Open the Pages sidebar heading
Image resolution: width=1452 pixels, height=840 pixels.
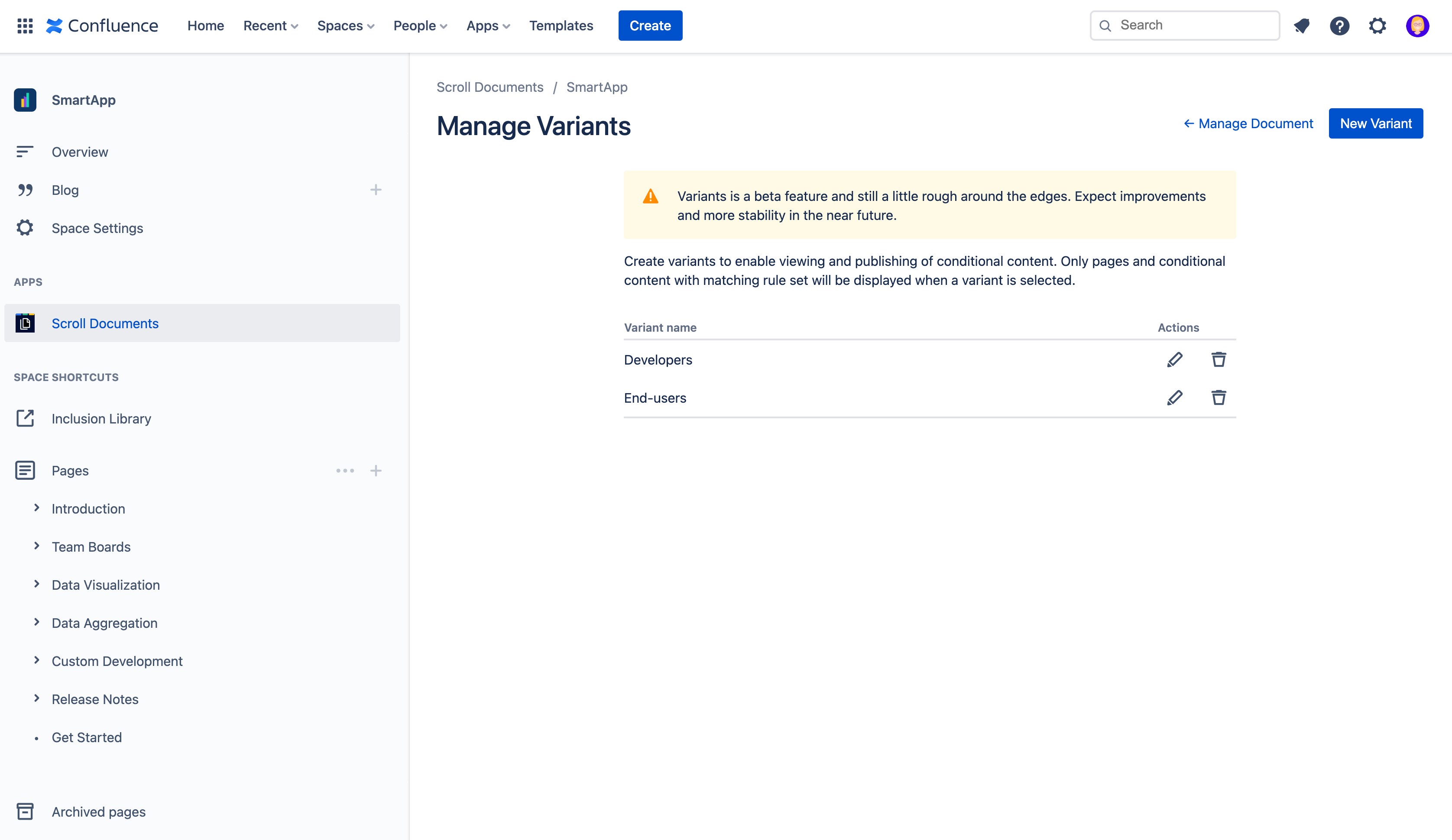(70, 470)
